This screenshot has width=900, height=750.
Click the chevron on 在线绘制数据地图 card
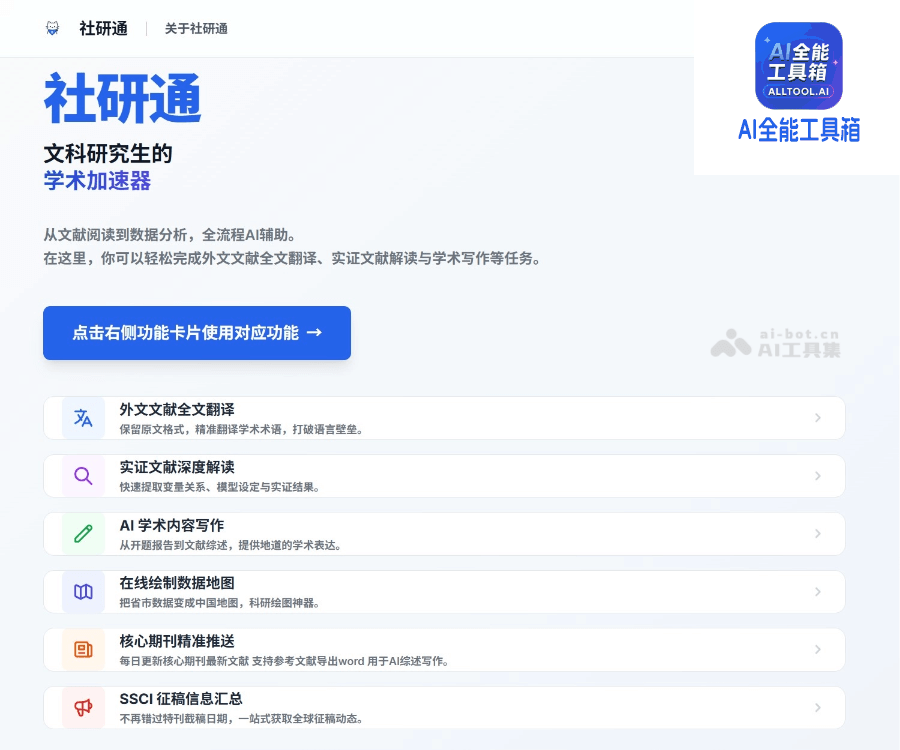pyautogui.click(x=818, y=592)
